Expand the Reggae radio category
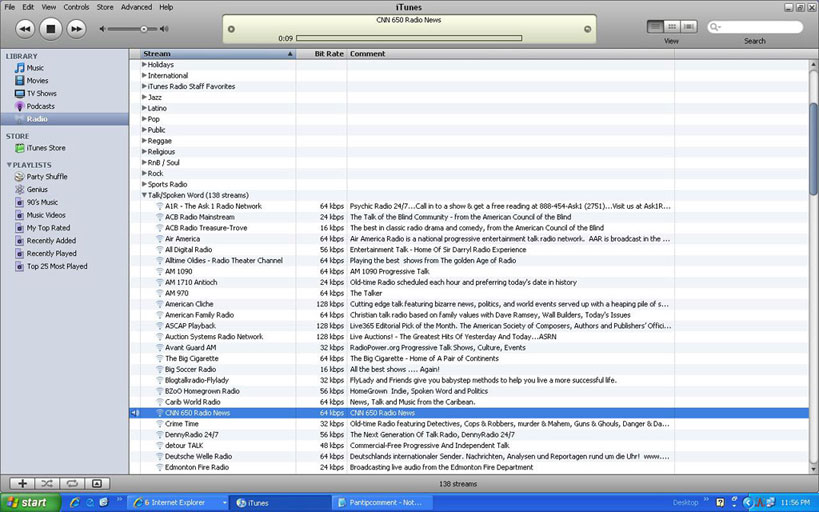The image size is (819, 512). click(144, 141)
